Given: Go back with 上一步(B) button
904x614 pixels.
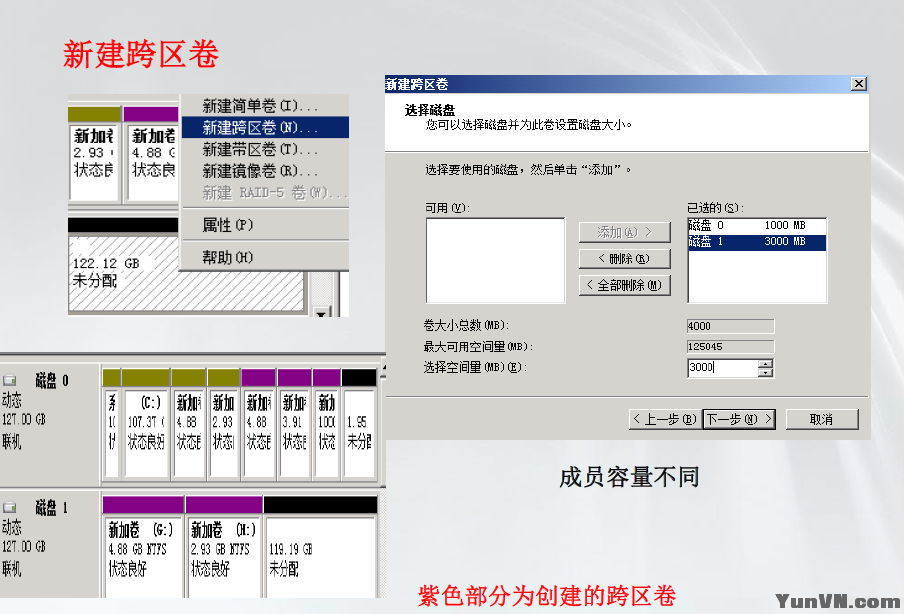Looking at the screenshot, I should click(x=665, y=419).
